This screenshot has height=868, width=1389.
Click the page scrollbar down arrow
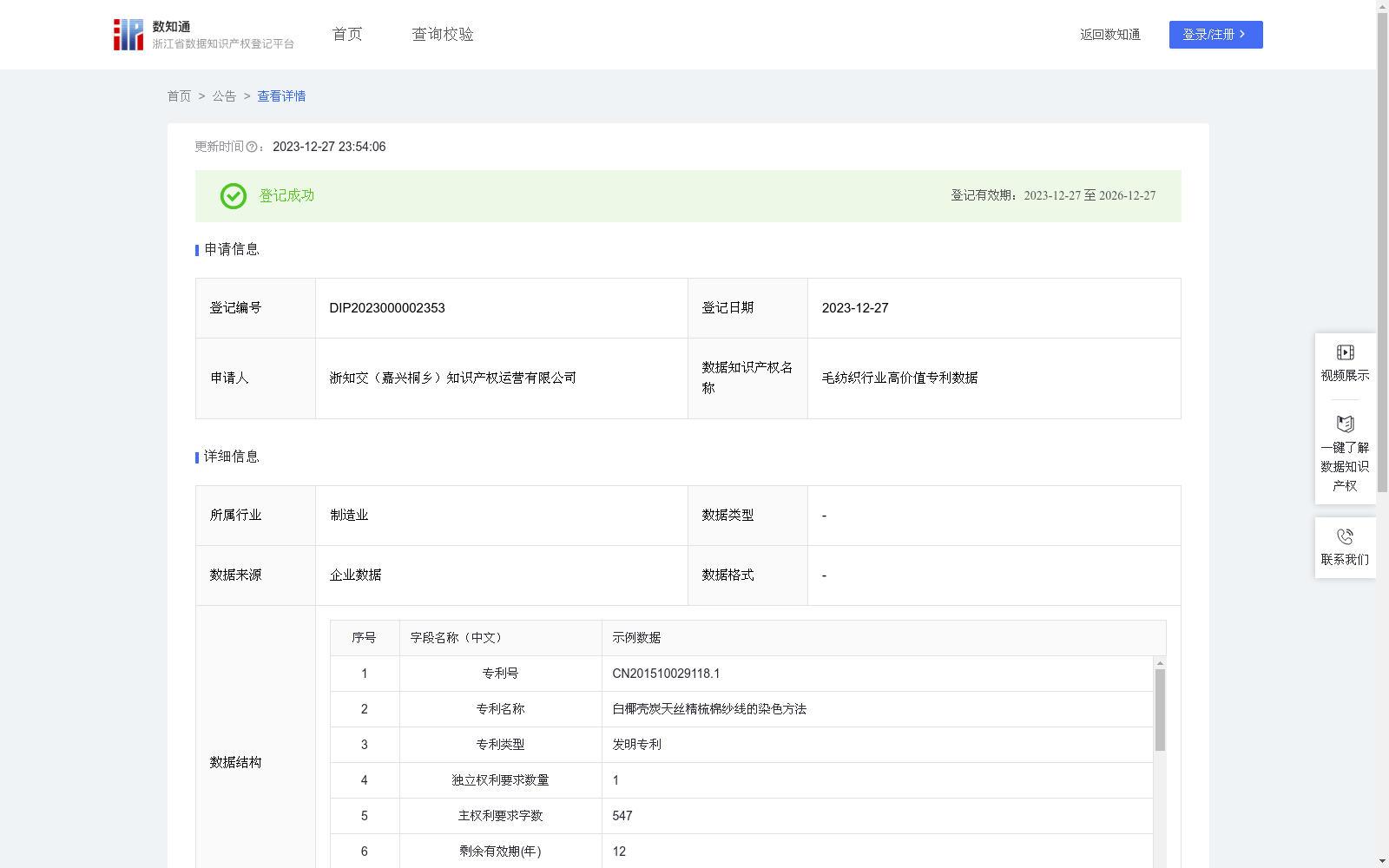pos(1382,861)
